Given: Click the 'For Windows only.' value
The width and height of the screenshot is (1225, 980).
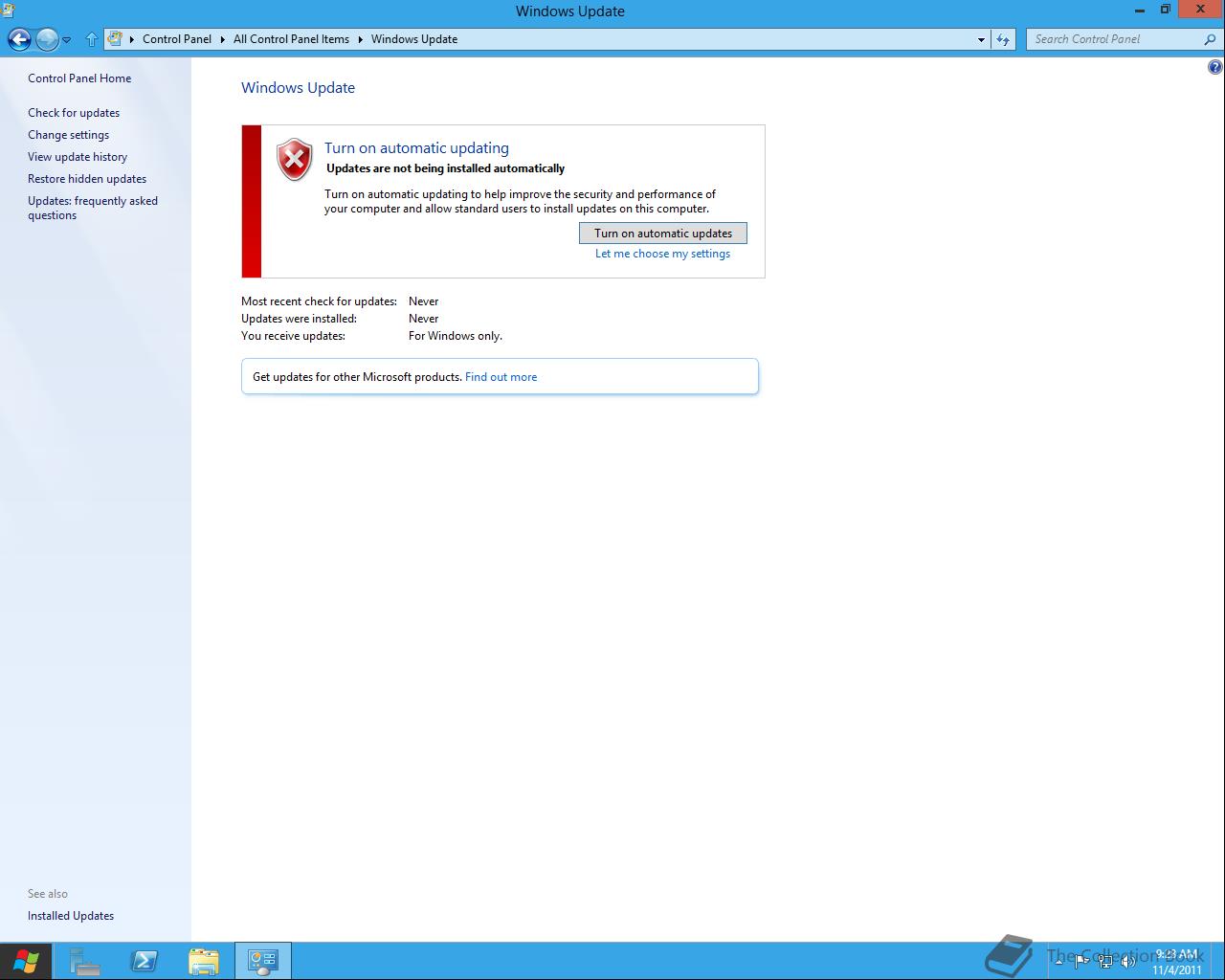Looking at the screenshot, I should pos(456,336).
